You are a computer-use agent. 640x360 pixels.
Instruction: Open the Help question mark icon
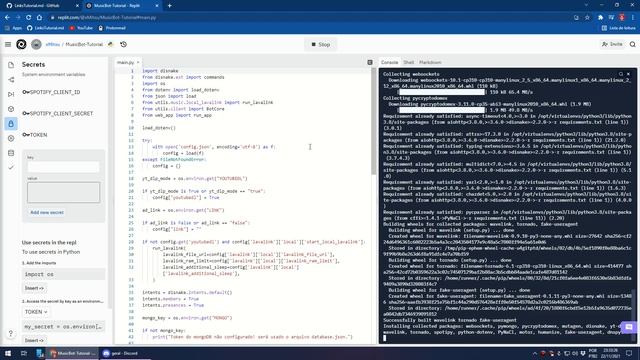(x=11, y=333)
